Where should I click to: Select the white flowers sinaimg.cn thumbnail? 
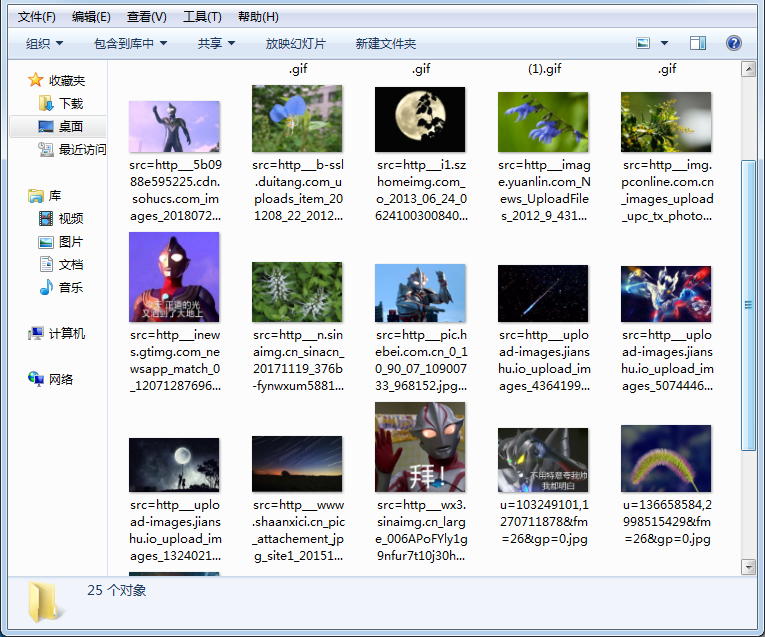(297, 292)
